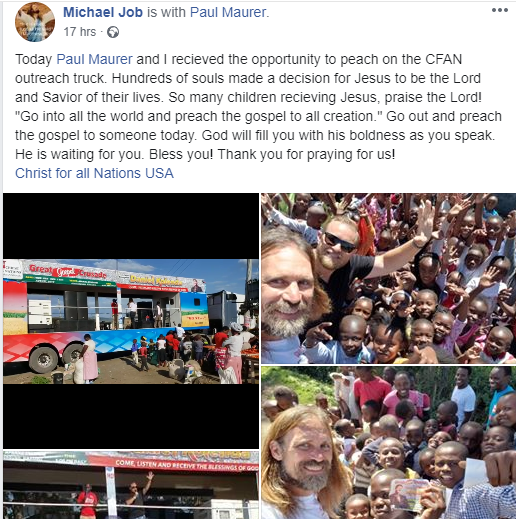Screen dimensions: 516x519
Task: Click the Daniel Kolenda sign on truck
Action: (x=157, y=280)
